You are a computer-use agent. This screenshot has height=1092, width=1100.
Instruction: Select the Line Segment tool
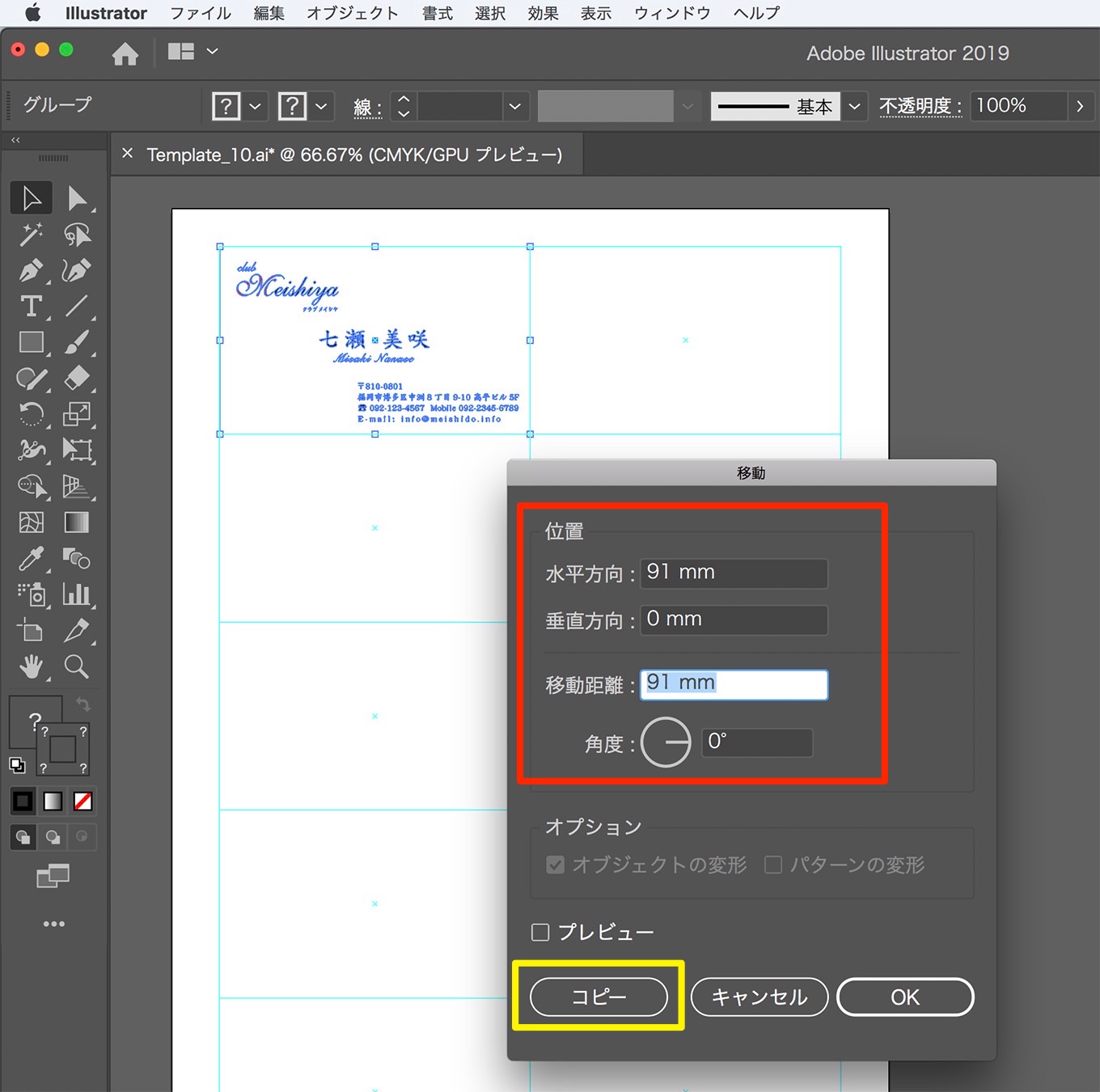(x=77, y=306)
